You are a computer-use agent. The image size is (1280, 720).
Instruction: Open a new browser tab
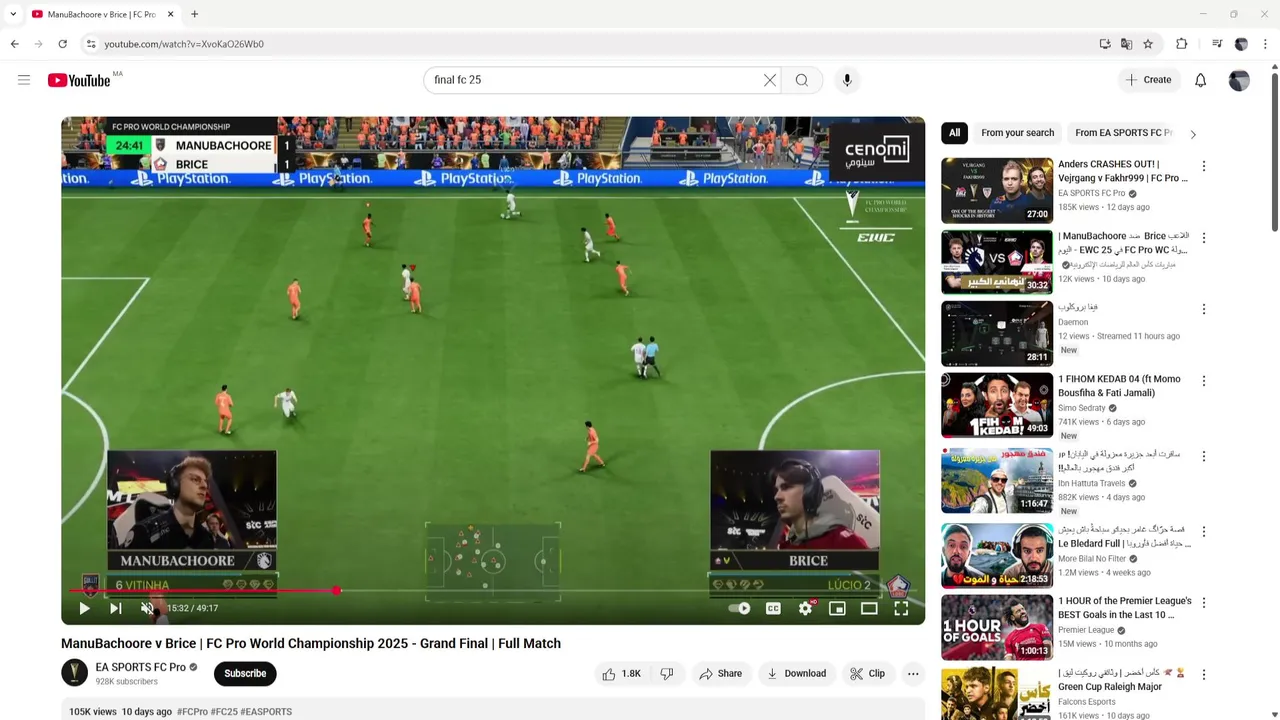tap(194, 14)
